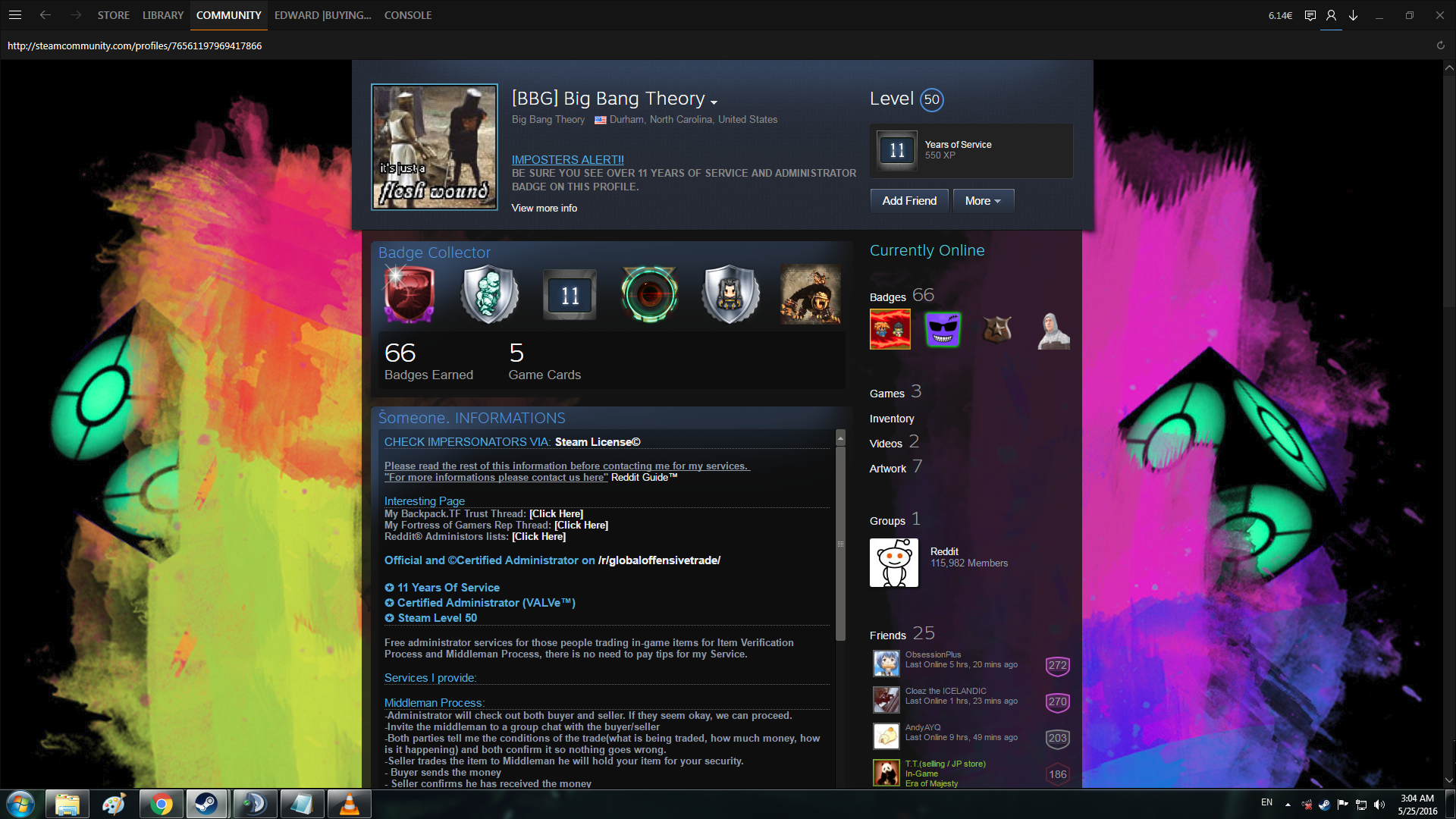Click the back navigation arrow
Image resolution: width=1456 pixels, height=819 pixels.
45,14
